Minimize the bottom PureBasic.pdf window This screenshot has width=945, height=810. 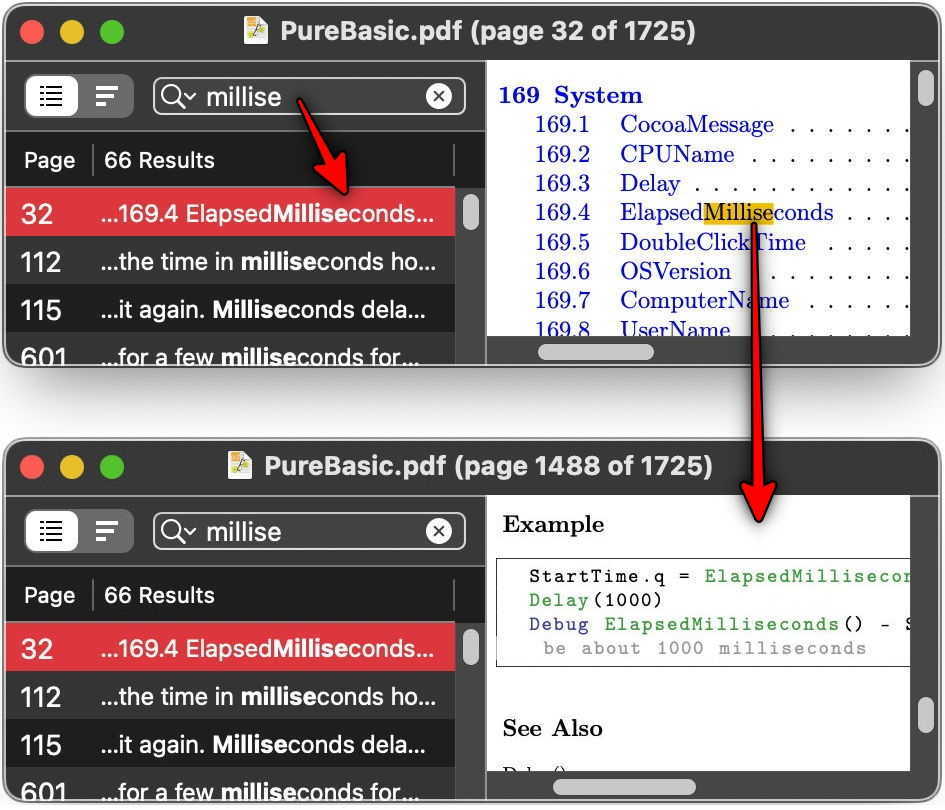(72, 467)
